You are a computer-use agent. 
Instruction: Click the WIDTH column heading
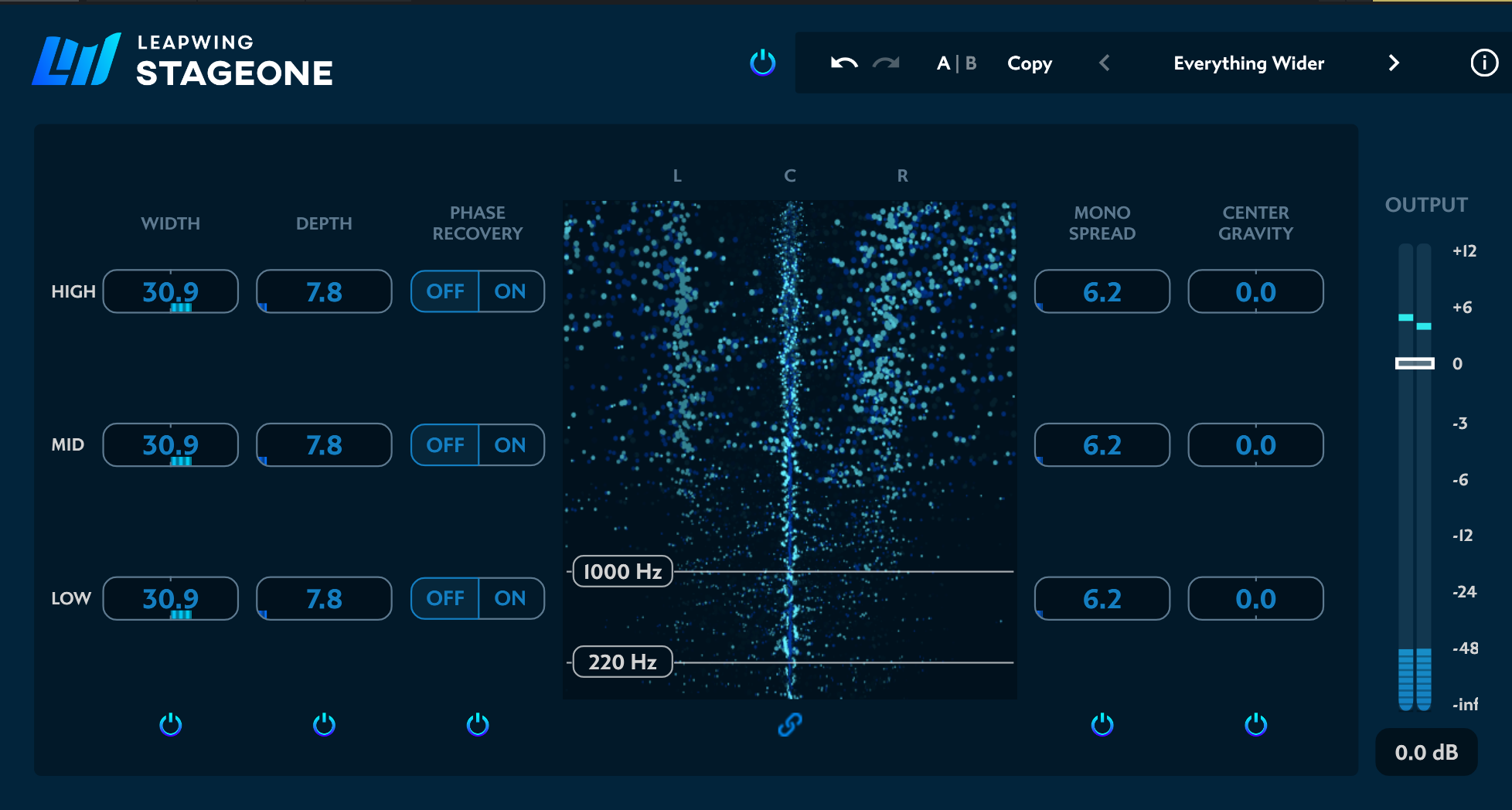[171, 223]
